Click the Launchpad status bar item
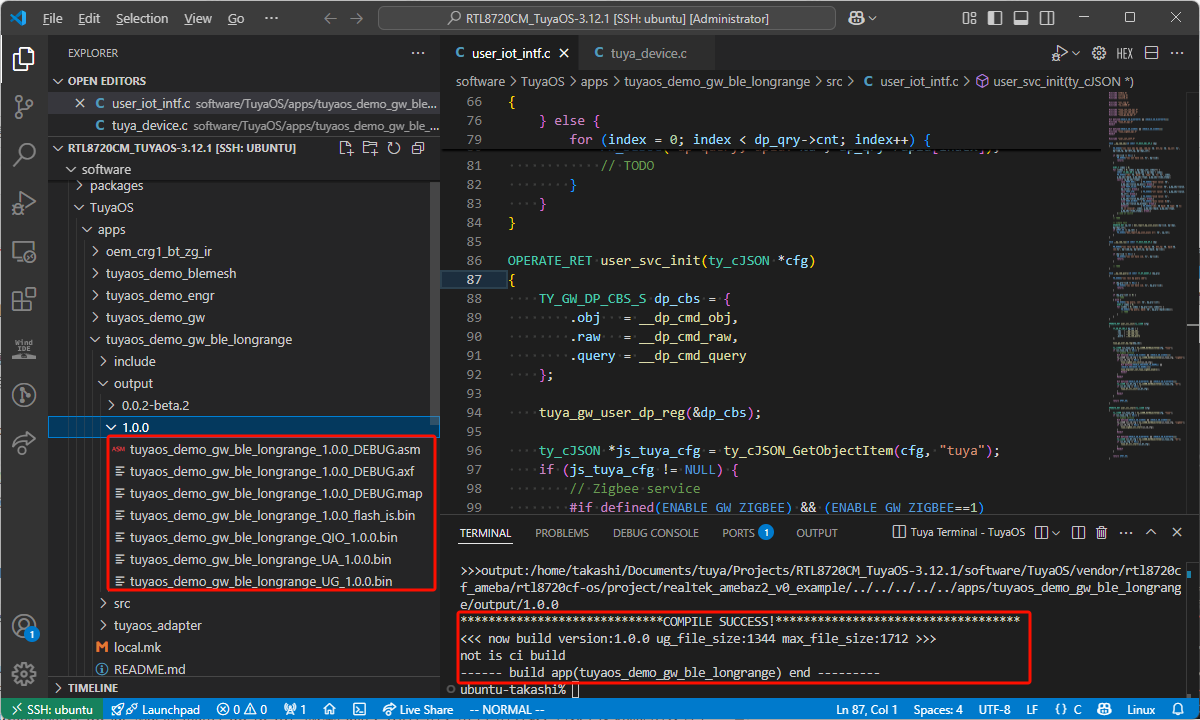 [x=155, y=710]
